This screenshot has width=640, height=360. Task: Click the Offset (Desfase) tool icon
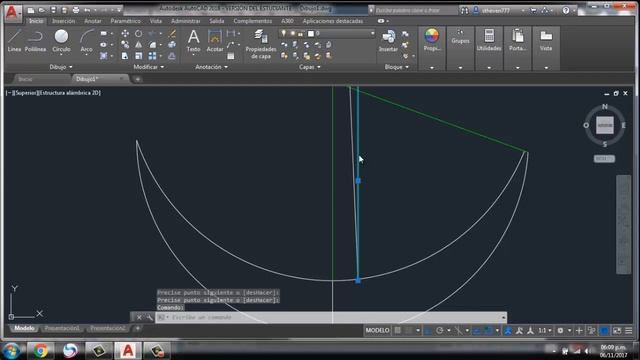[x=172, y=56]
